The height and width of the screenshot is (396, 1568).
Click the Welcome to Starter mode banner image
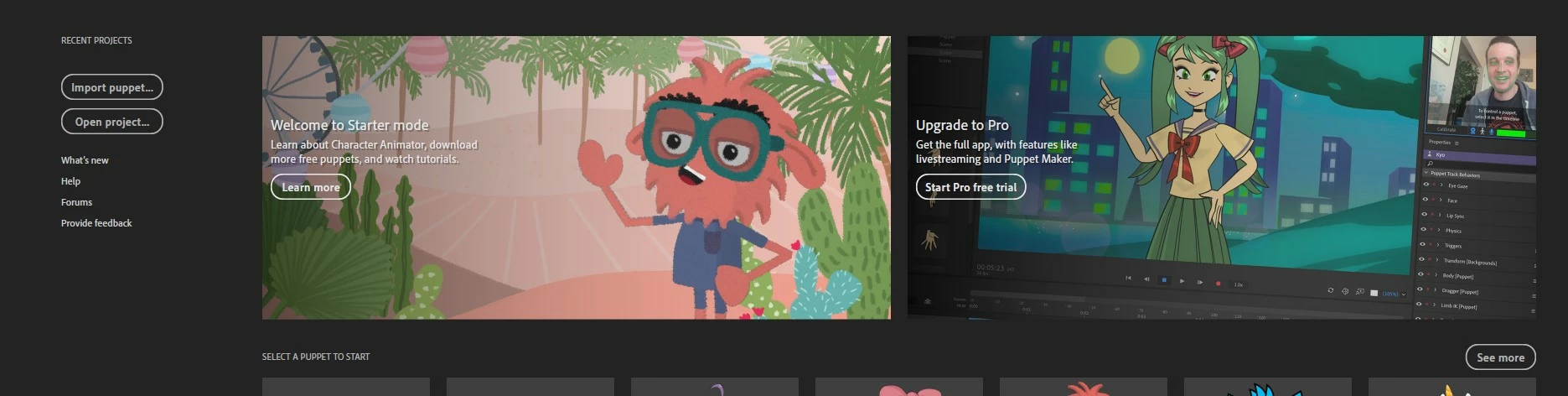coord(576,177)
